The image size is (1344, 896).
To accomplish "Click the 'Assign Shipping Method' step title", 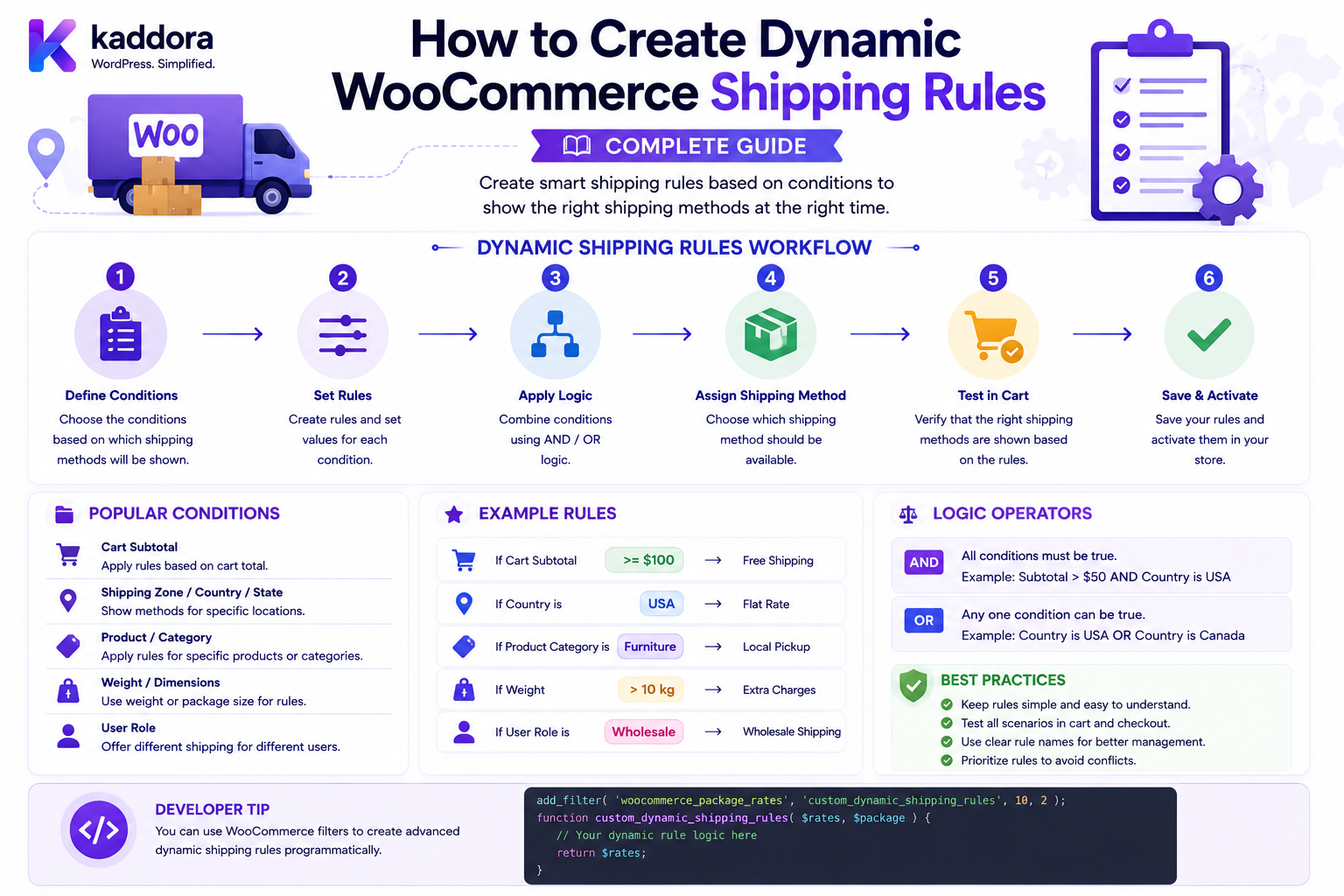I will (x=771, y=395).
